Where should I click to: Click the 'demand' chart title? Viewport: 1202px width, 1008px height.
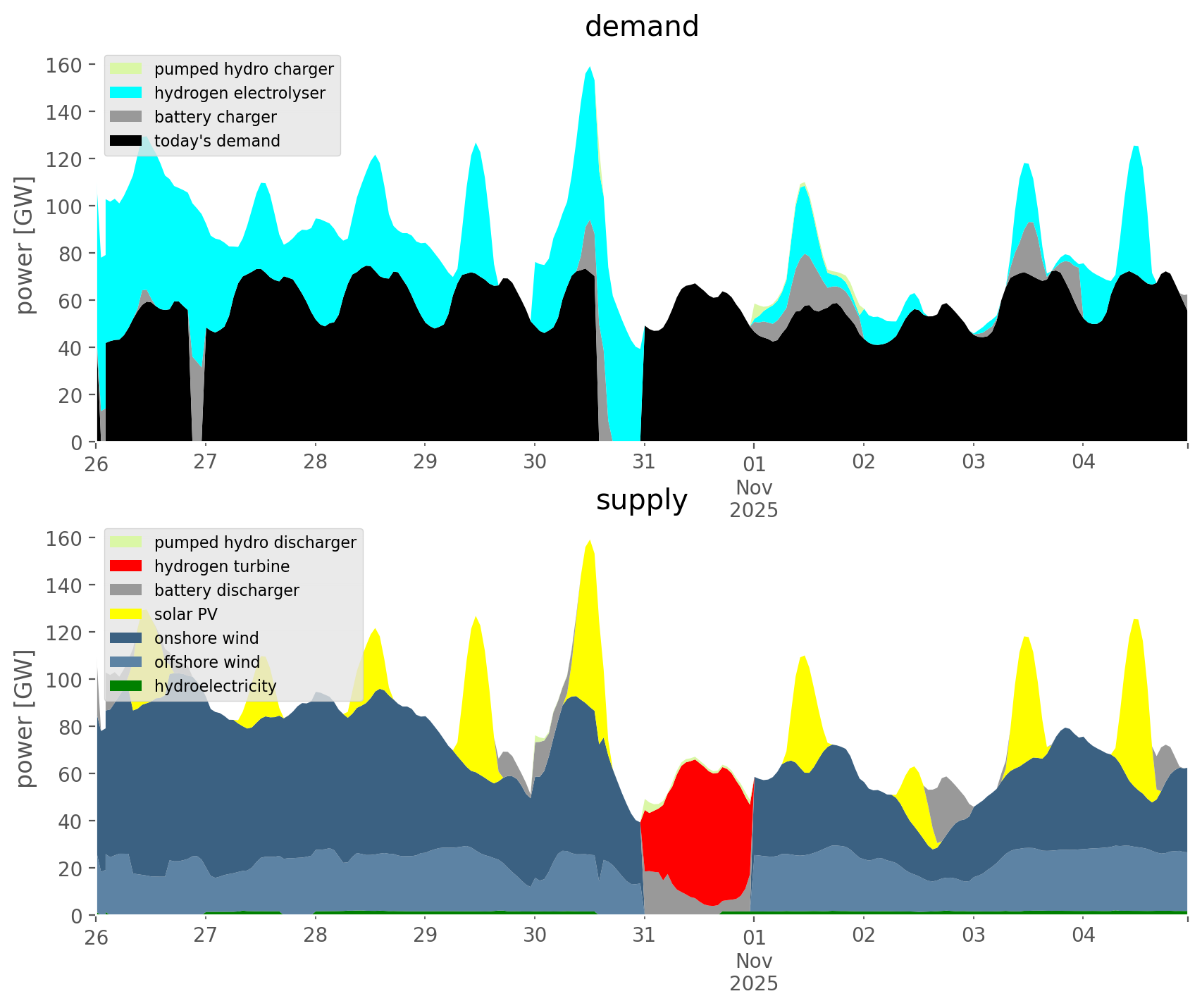641,27
